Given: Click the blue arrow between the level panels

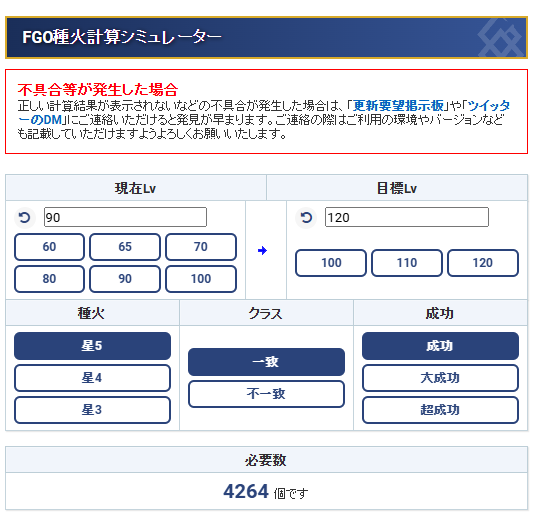Looking at the screenshot, I should click(262, 251).
